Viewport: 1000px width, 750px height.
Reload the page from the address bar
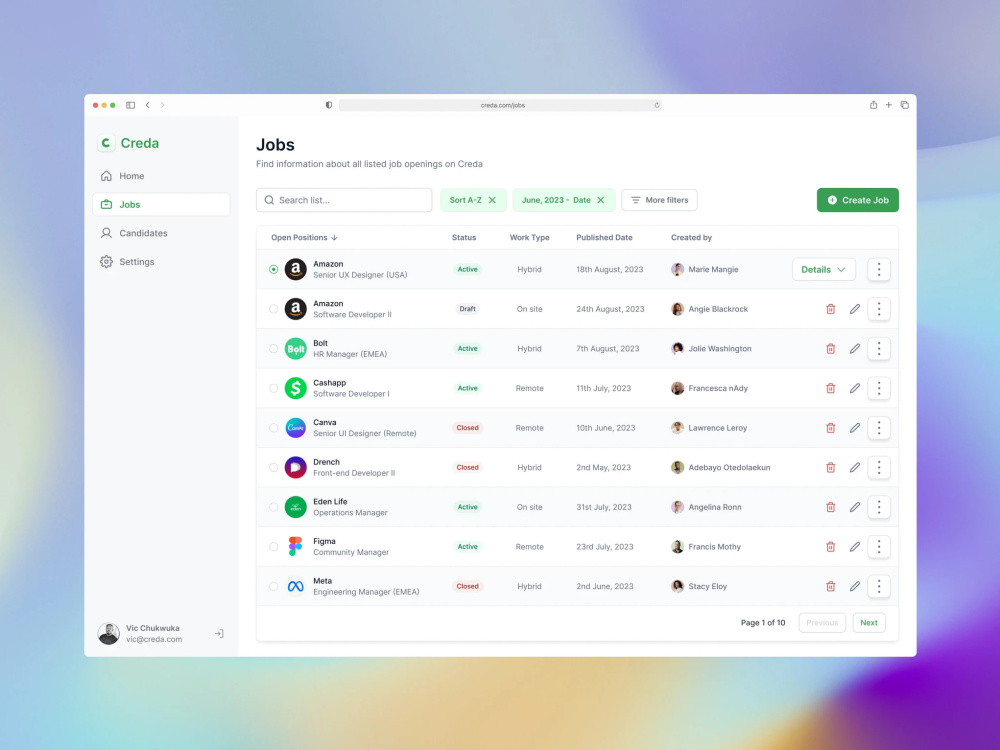pos(656,105)
